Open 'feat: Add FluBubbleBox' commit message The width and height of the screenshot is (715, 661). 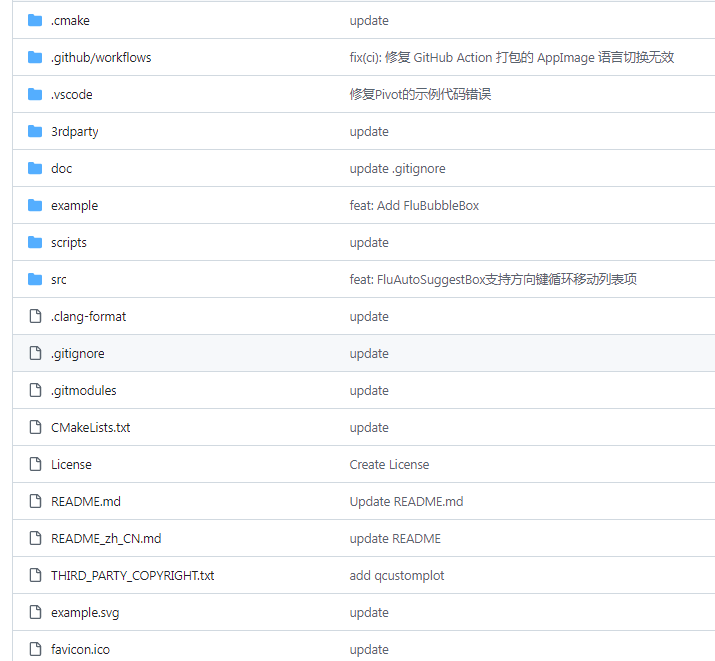414,206
